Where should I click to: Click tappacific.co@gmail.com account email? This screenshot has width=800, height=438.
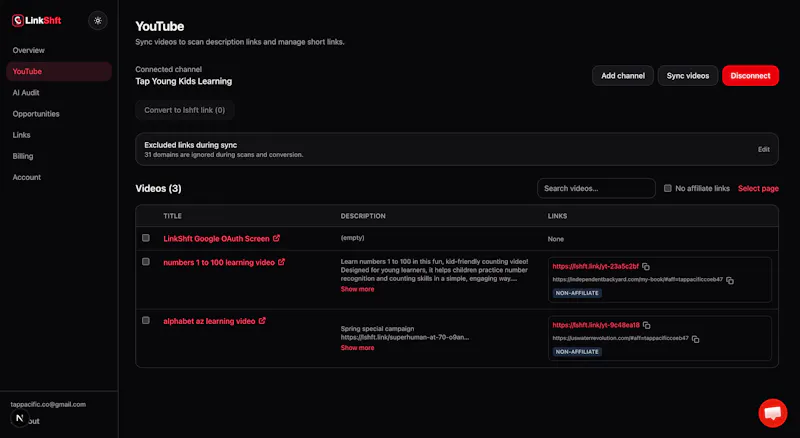pyautogui.click(x=48, y=404)
